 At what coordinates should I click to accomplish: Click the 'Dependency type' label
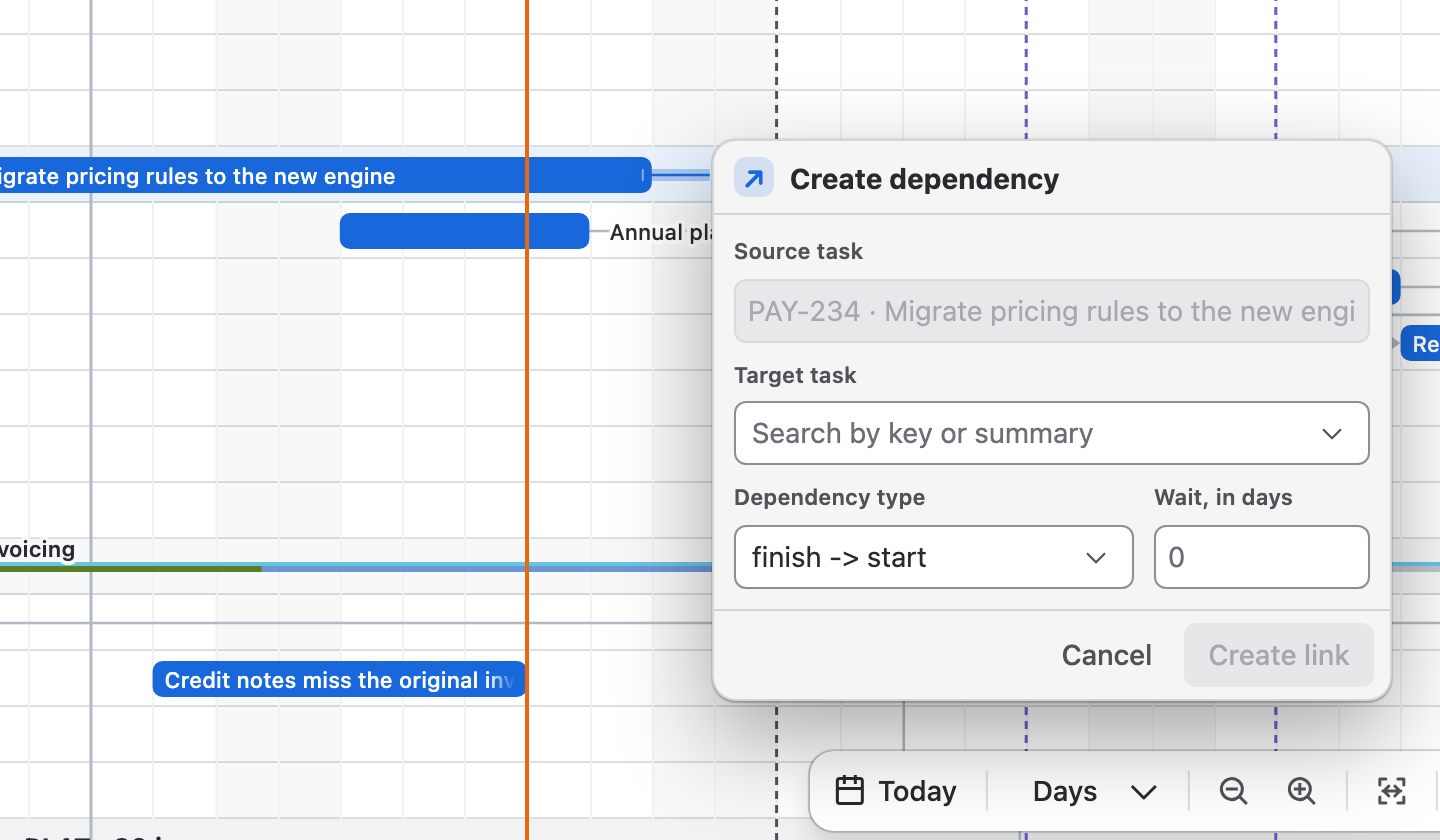tap(829, 497)
